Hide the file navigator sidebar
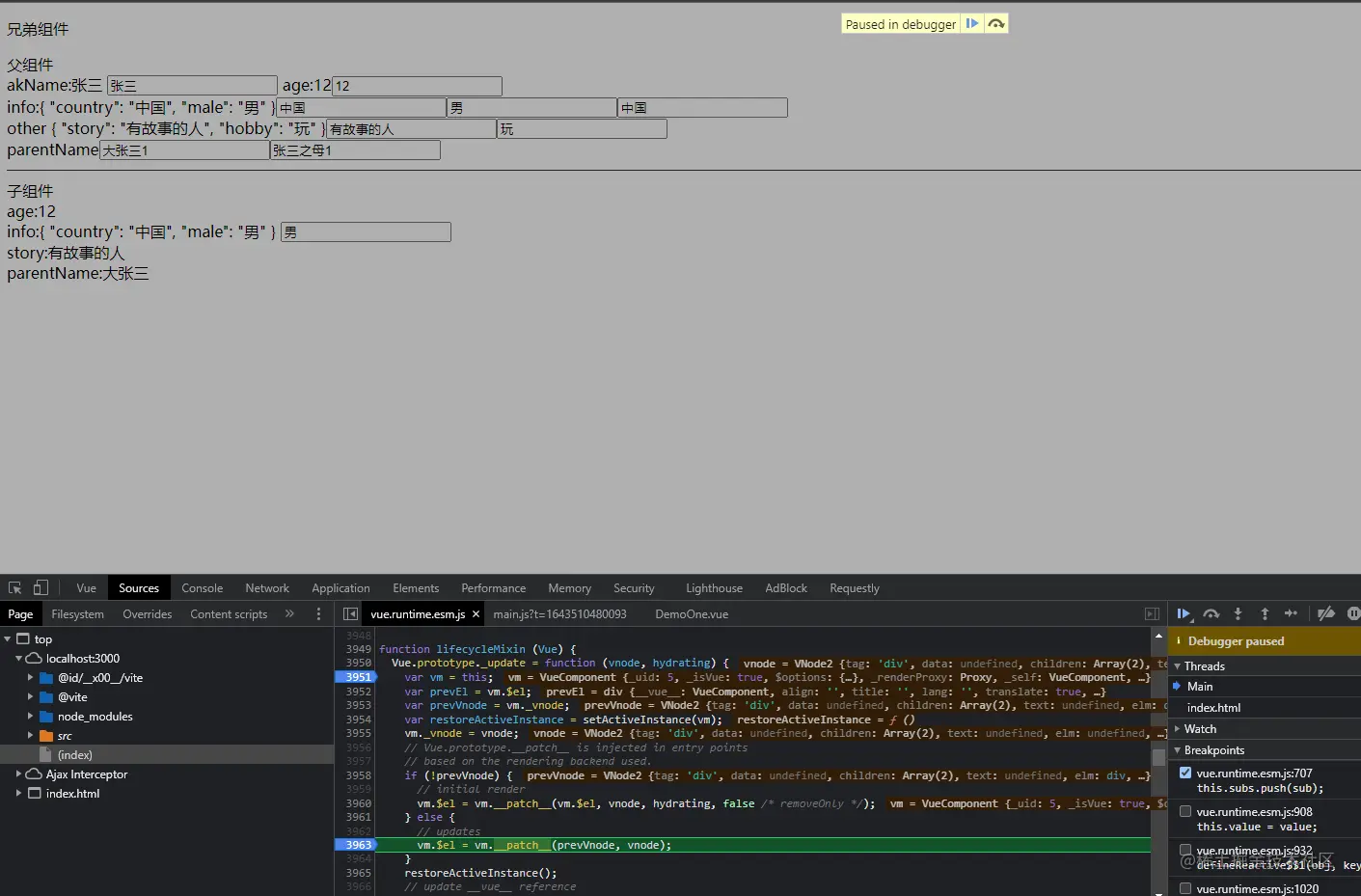1361x896 pixels. click(x=350, y=614)
